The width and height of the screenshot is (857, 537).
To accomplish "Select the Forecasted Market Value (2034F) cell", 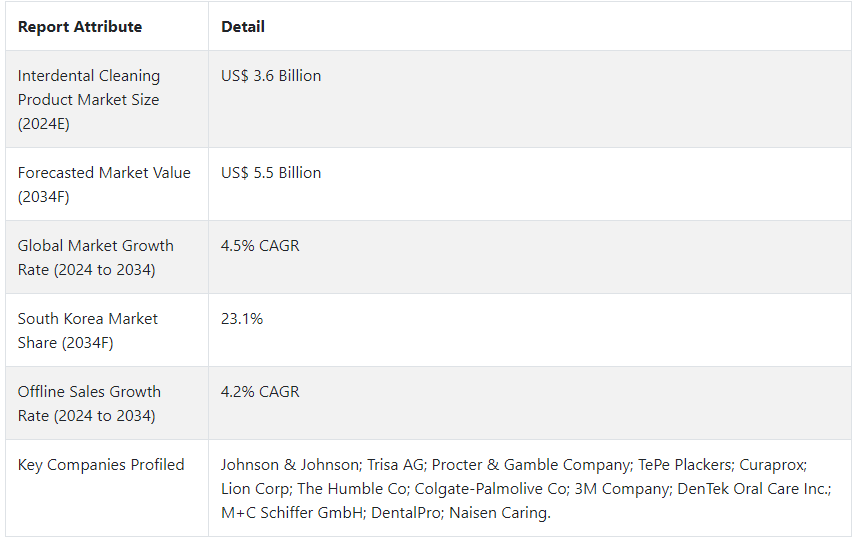I will (x=107, y=185).
